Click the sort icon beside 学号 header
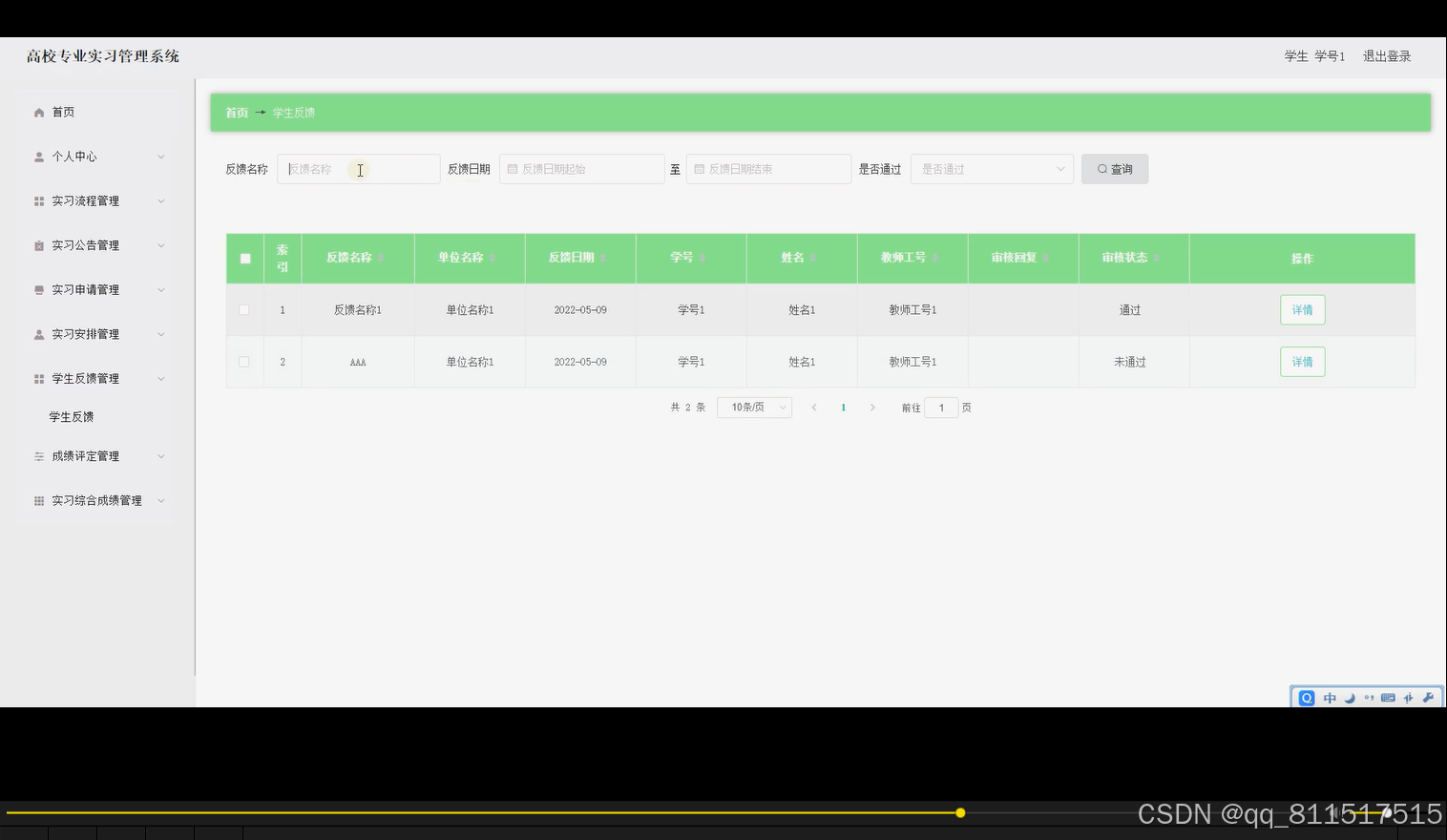Image resolution: width=1447 pixels, height=840 pixels. pos(702,258)
